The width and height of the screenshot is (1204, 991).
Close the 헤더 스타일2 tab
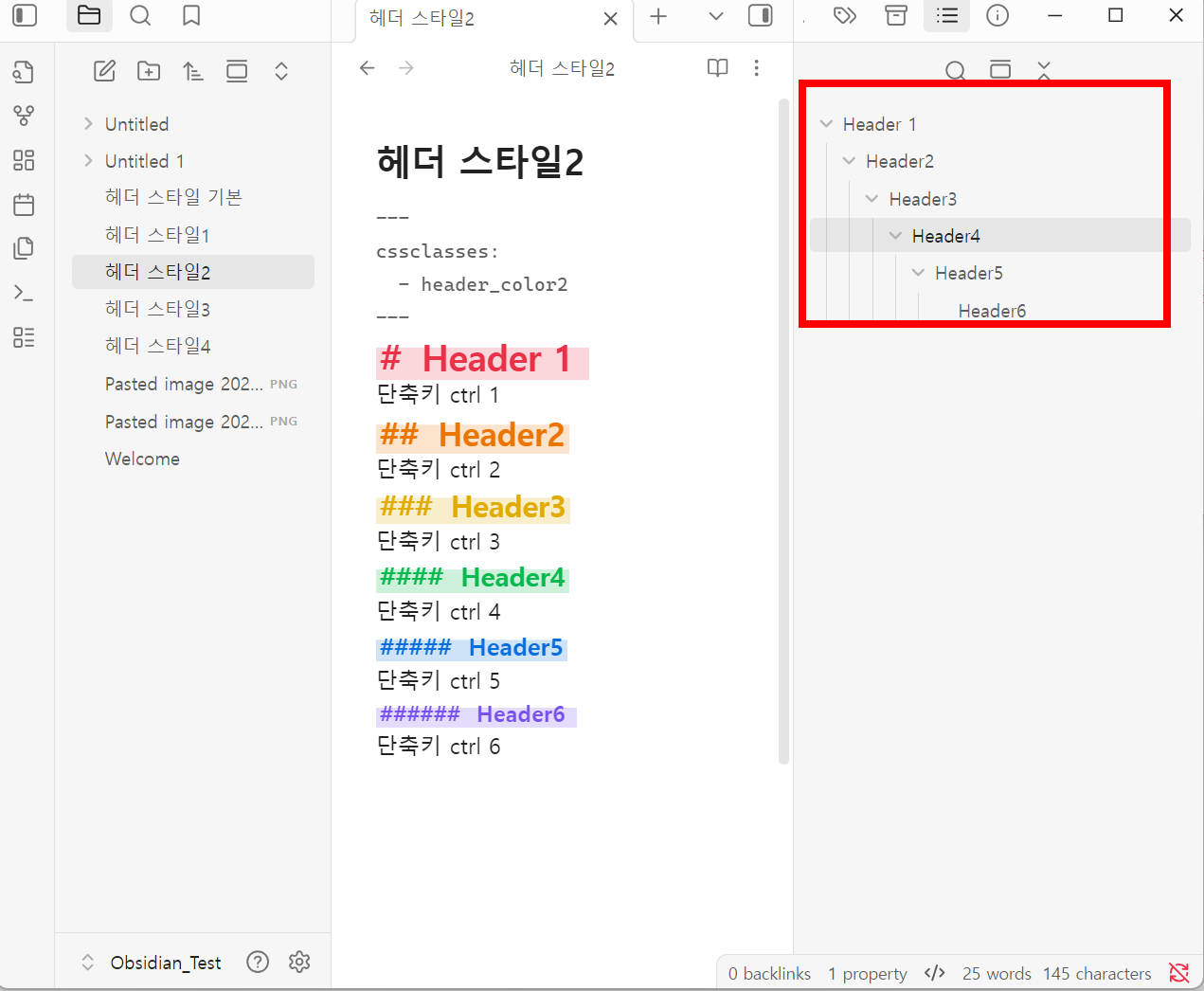[610, 18]
